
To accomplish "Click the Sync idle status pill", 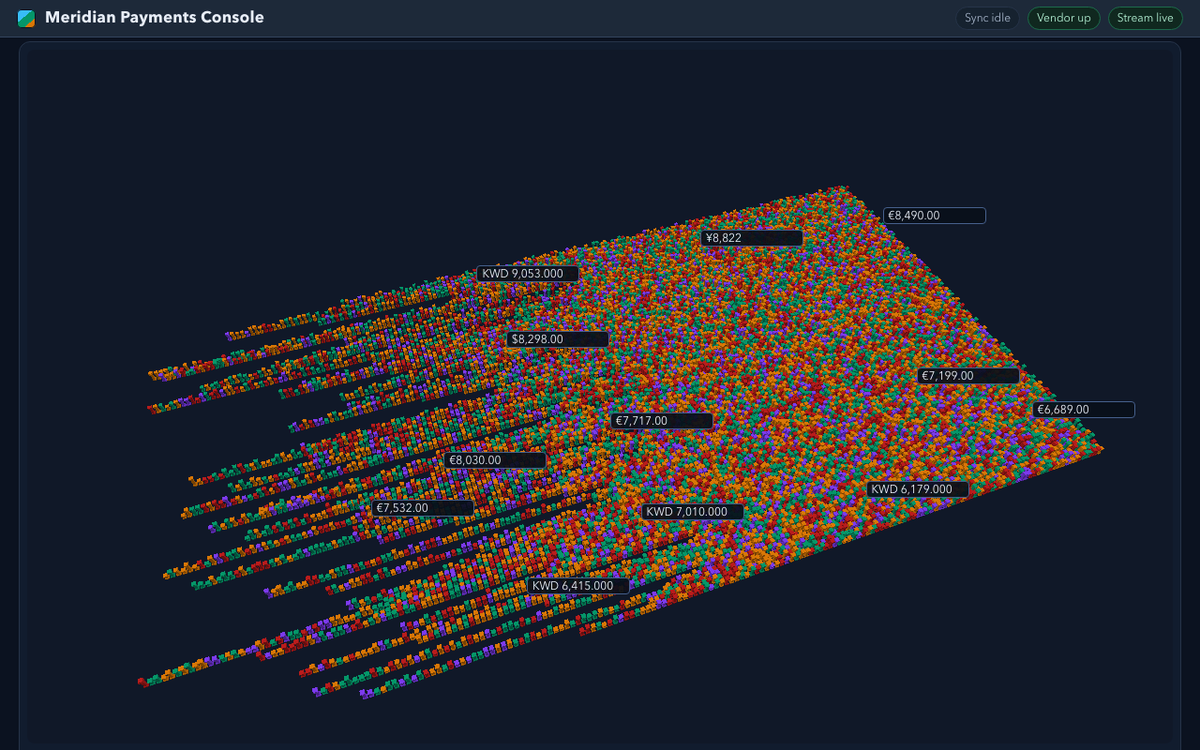I will [x=987, y=18].
